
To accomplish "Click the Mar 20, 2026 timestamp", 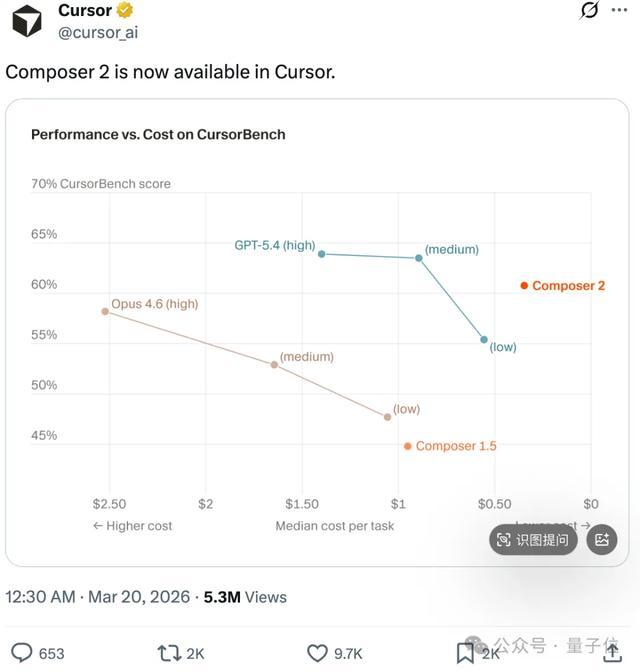I will [x=139, y=597].
